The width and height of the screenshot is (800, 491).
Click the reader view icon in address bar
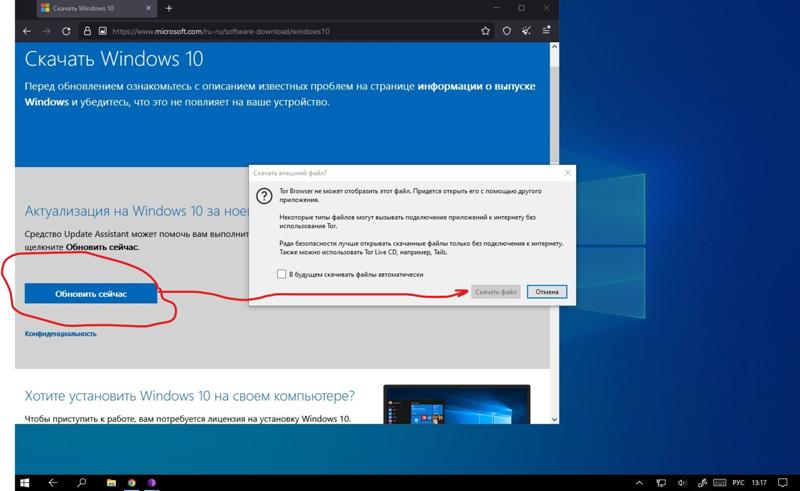[103, 31]
